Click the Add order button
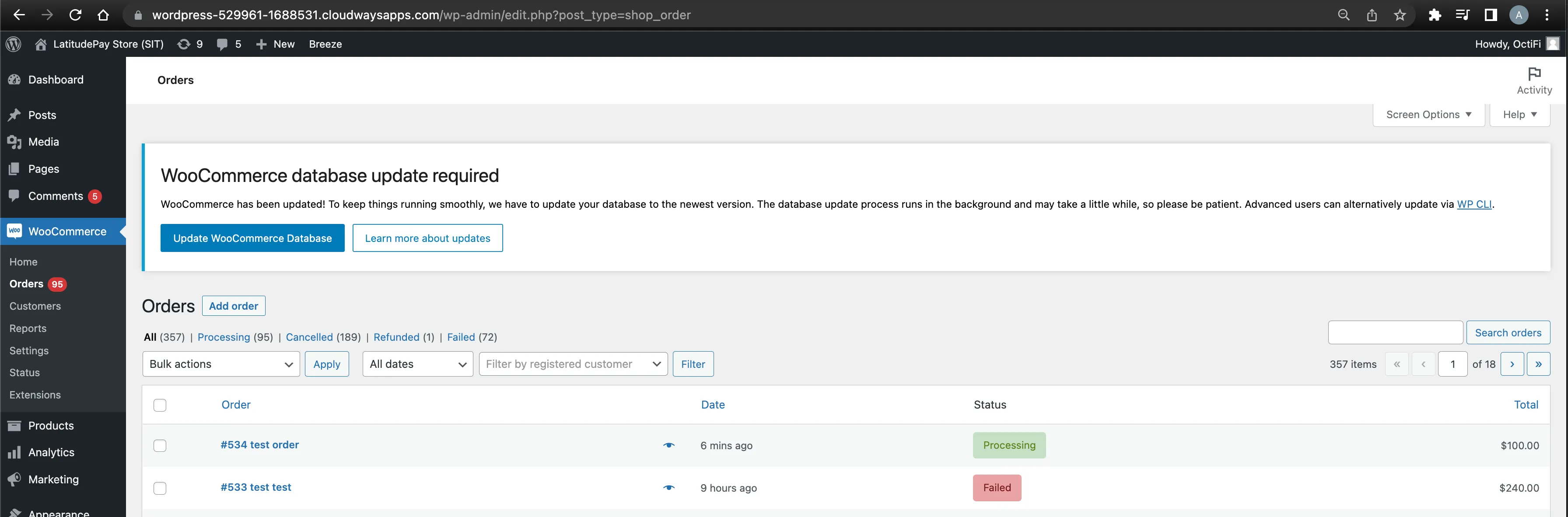The image size is (1568, 517). tap(234, 306)
